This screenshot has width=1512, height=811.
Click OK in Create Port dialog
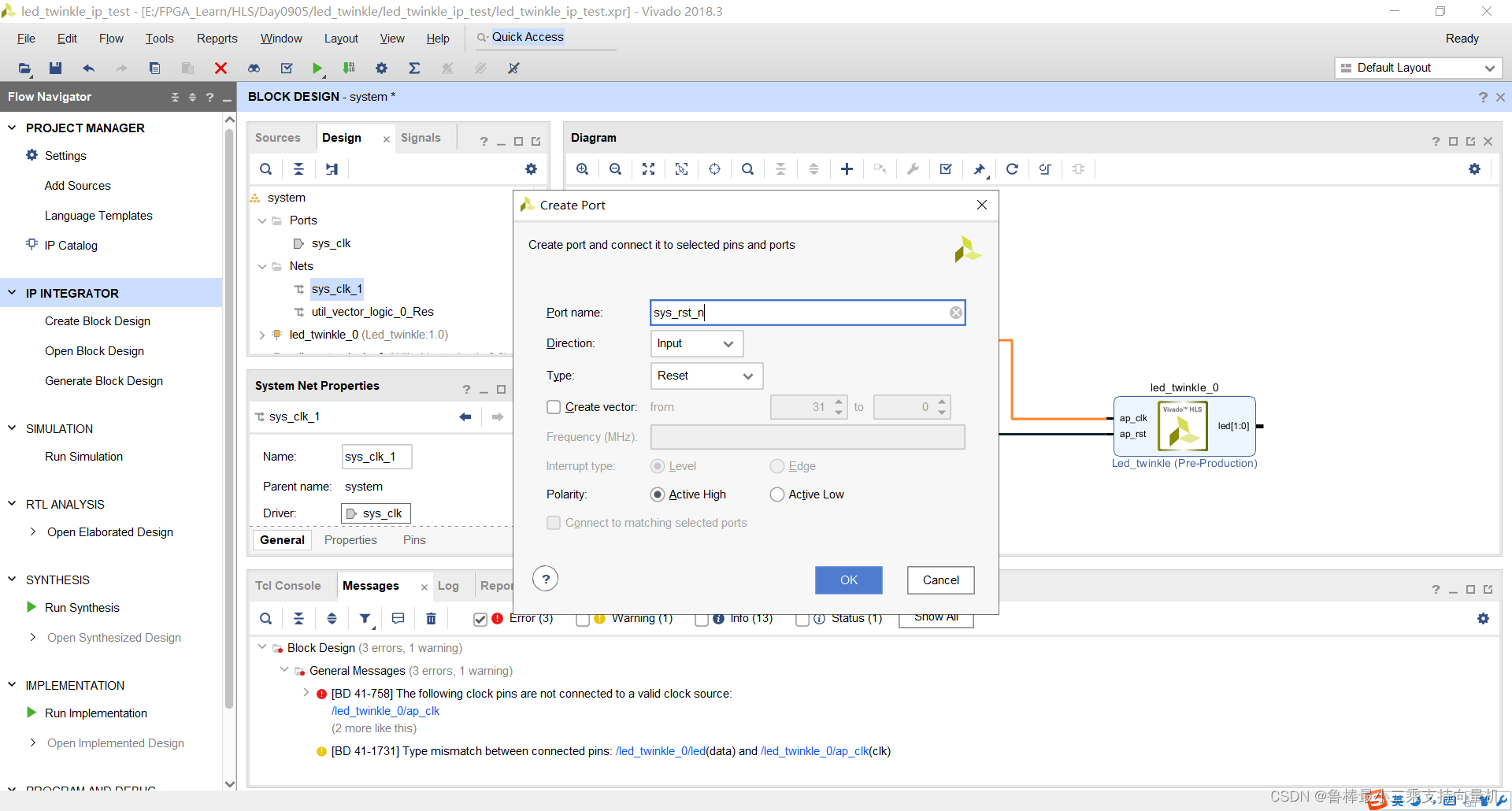coord(848,580)
